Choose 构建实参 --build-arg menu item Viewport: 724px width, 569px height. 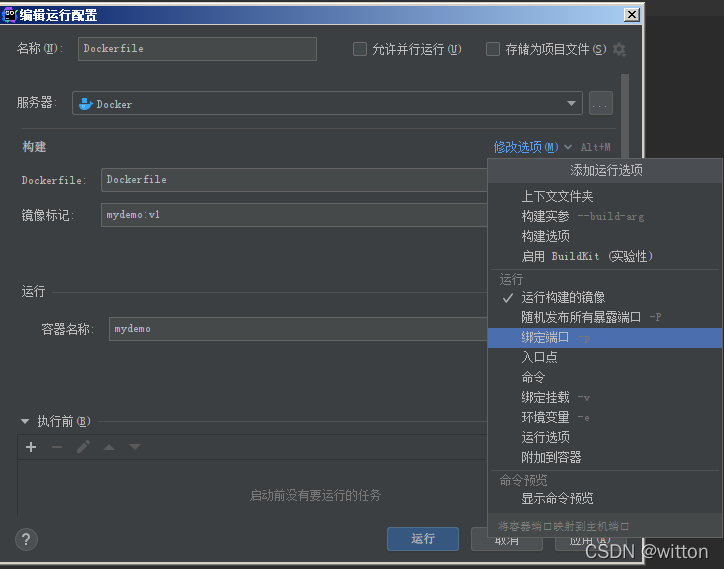pyautogui.click(x=605, y=217)
